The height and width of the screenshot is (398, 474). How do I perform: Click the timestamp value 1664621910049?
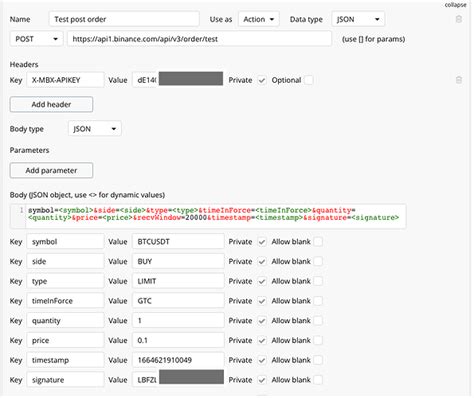tap(178, 360)
